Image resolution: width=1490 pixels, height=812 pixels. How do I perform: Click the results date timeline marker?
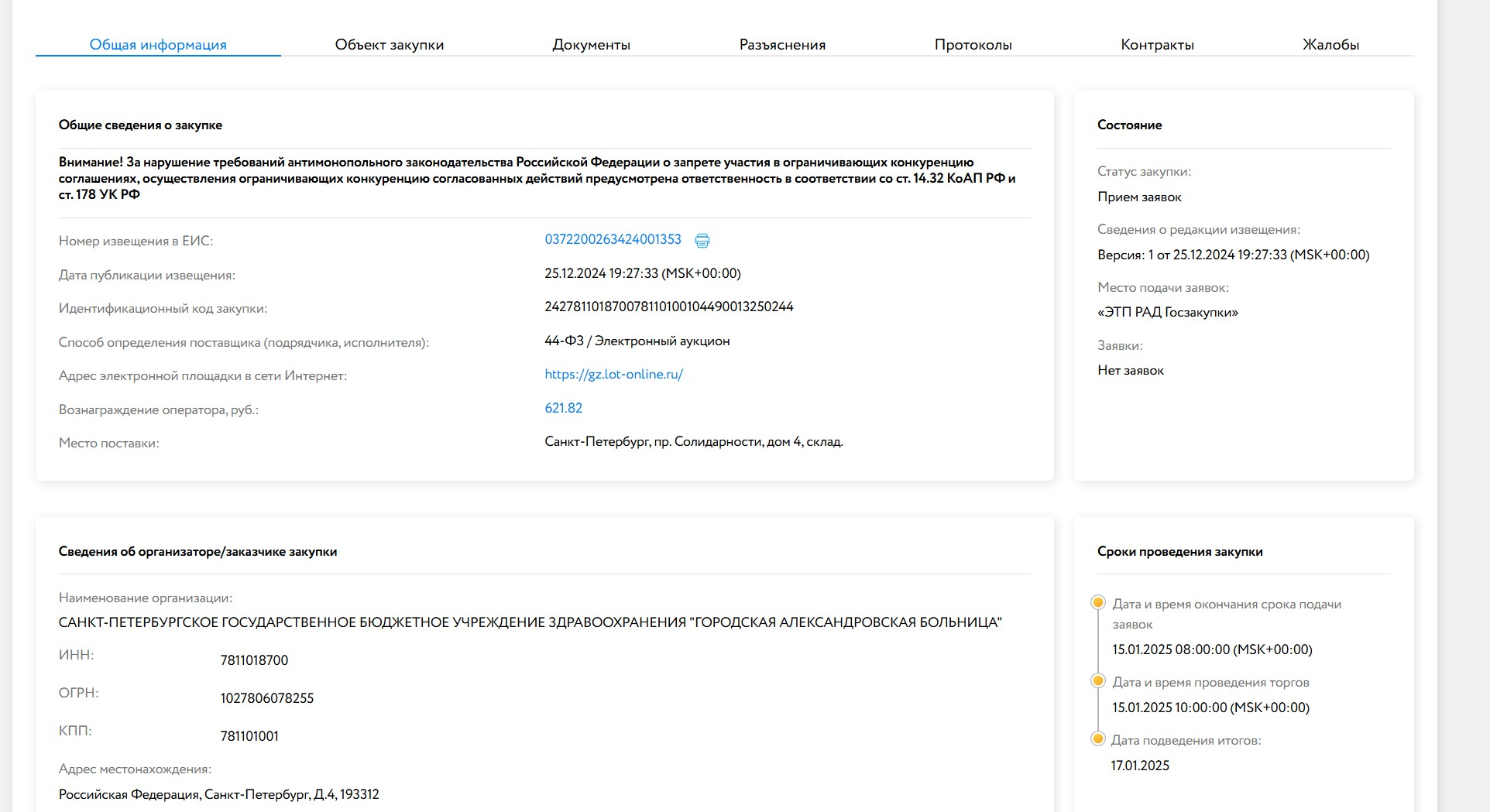coord(1097,739)
